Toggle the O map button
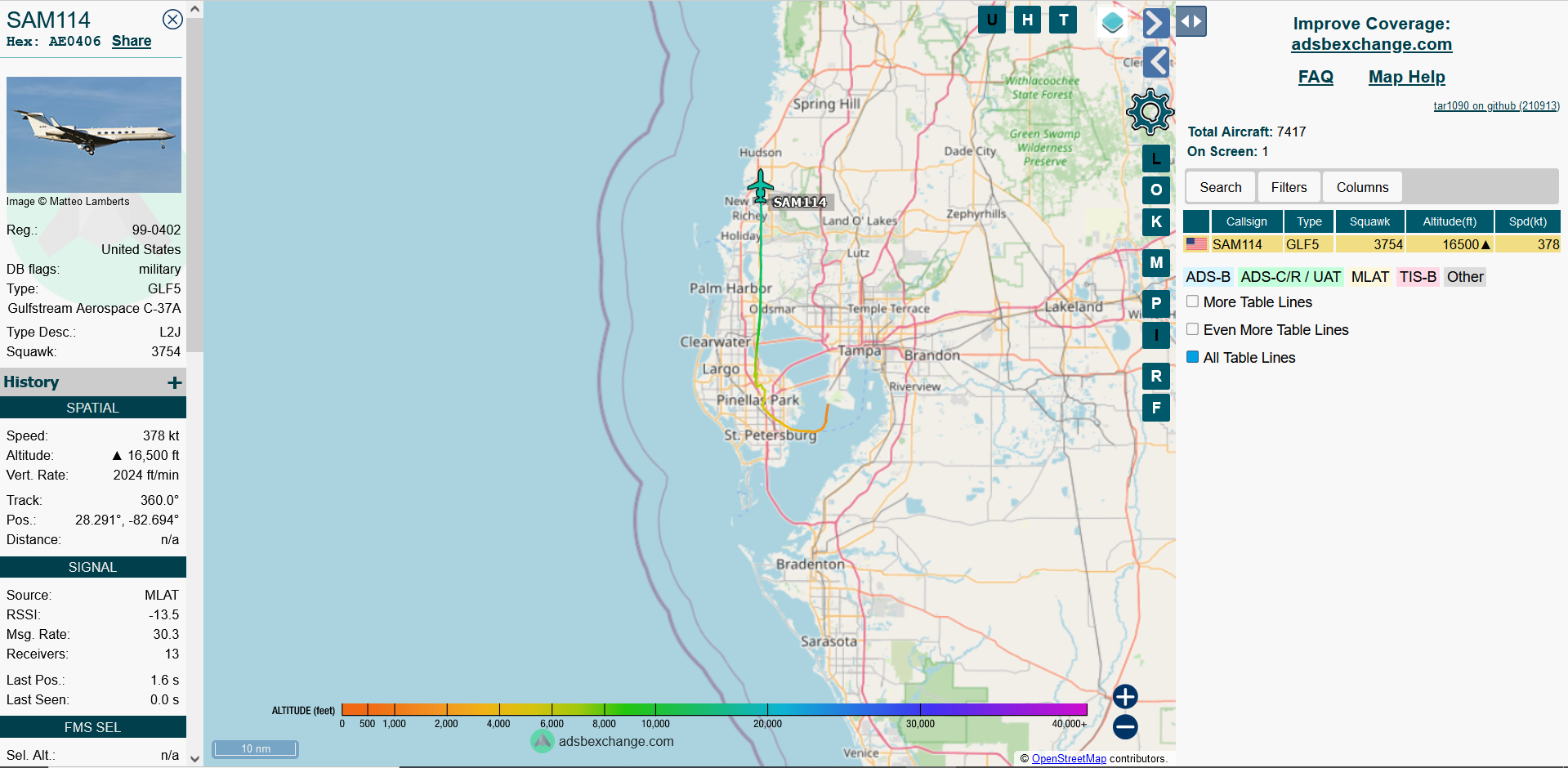Viewport: 1568px width, 768px height. (x=1156, y=190)
